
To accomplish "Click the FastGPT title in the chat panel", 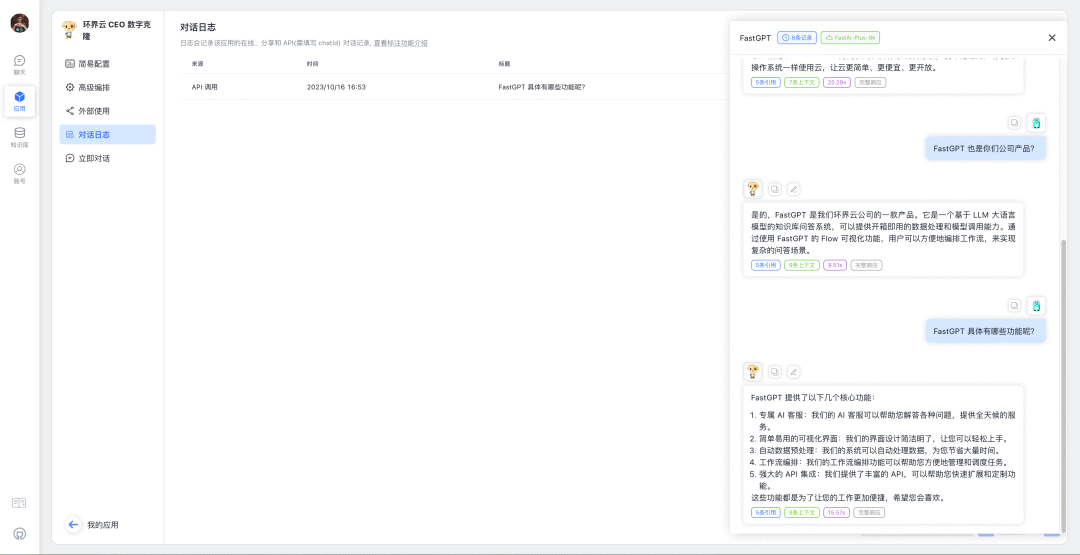I will click(x=755, y=38).
